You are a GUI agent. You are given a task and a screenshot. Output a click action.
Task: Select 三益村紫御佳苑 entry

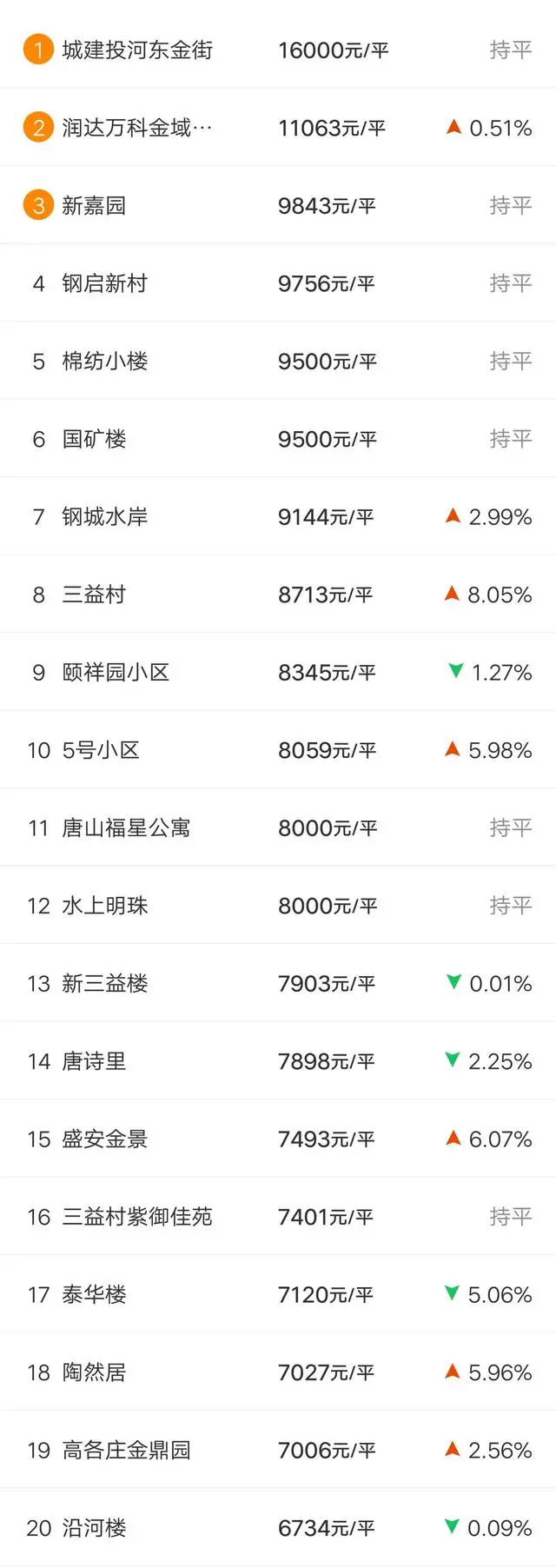point(278,1216)
